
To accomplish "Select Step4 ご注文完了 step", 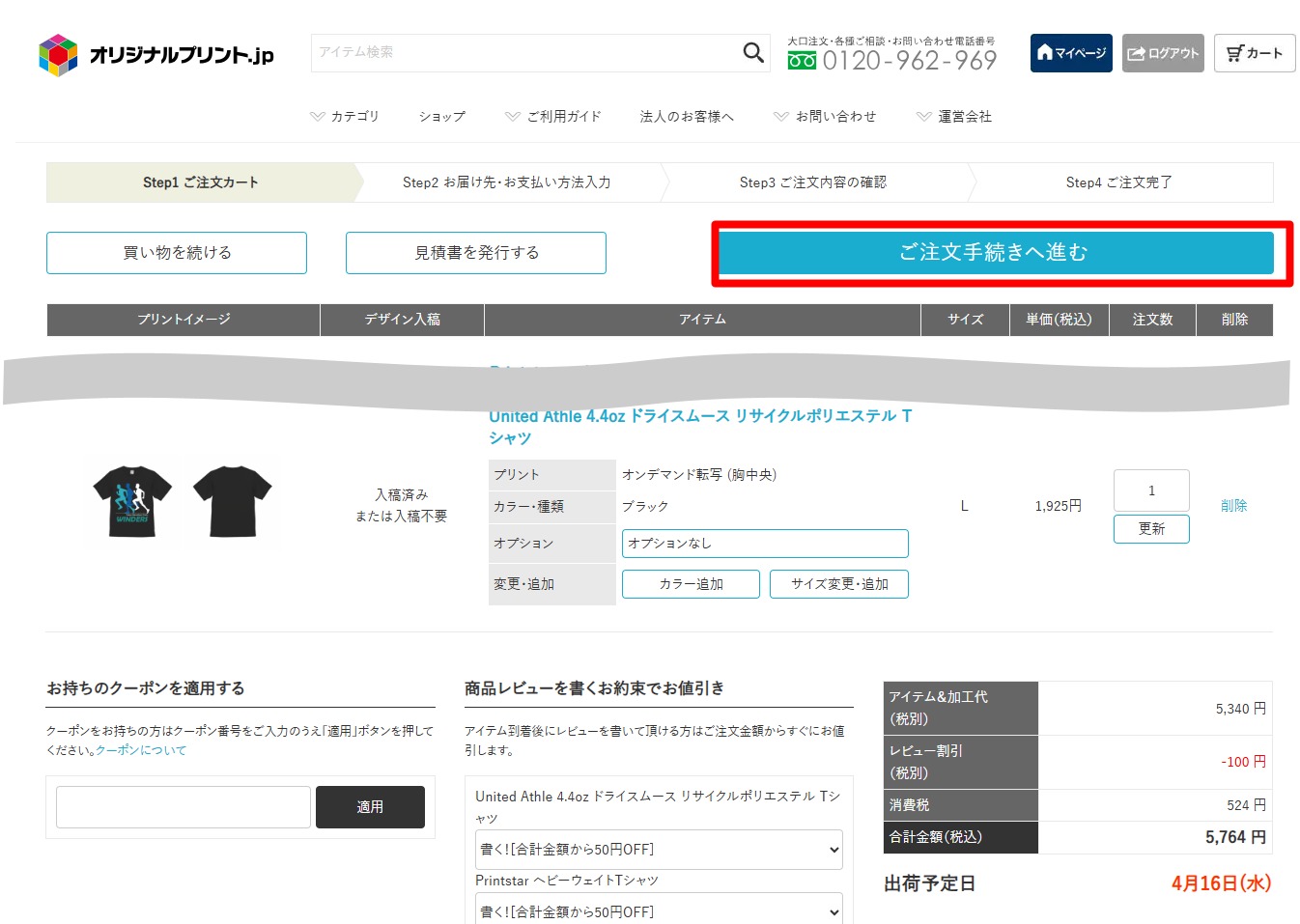I will tap(1119, 182).
